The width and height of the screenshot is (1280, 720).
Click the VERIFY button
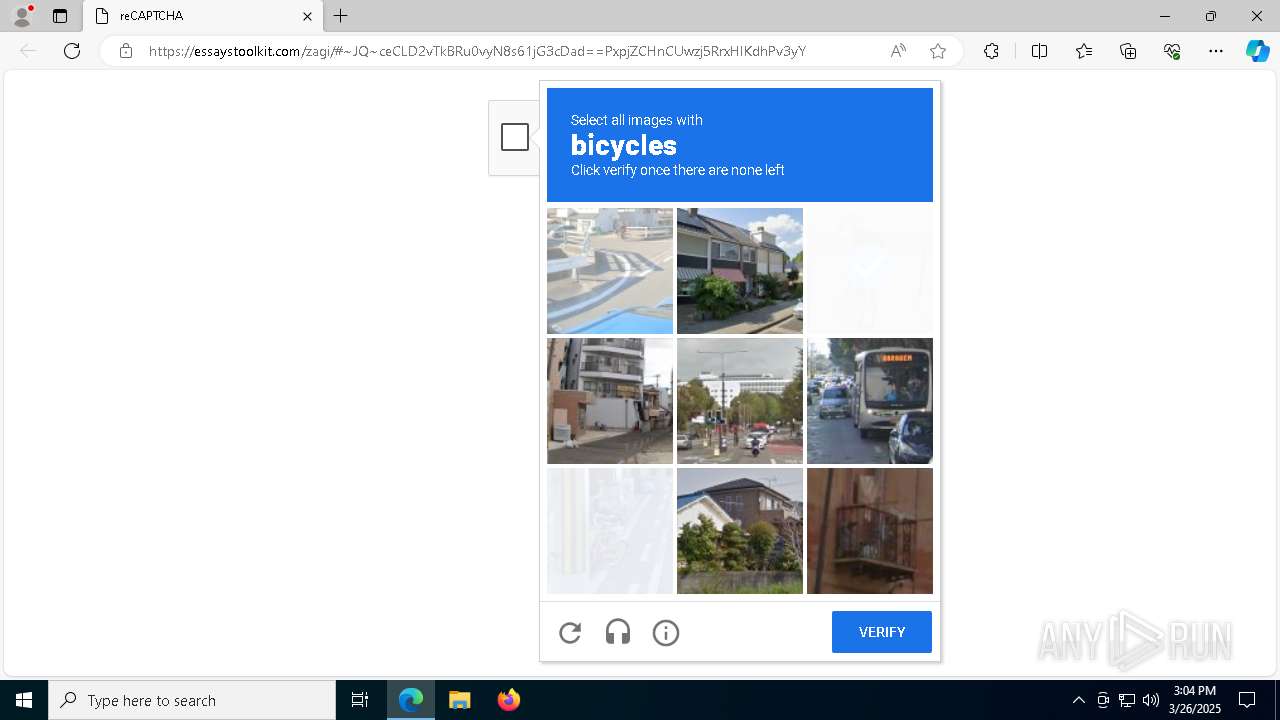pos(882,632)
